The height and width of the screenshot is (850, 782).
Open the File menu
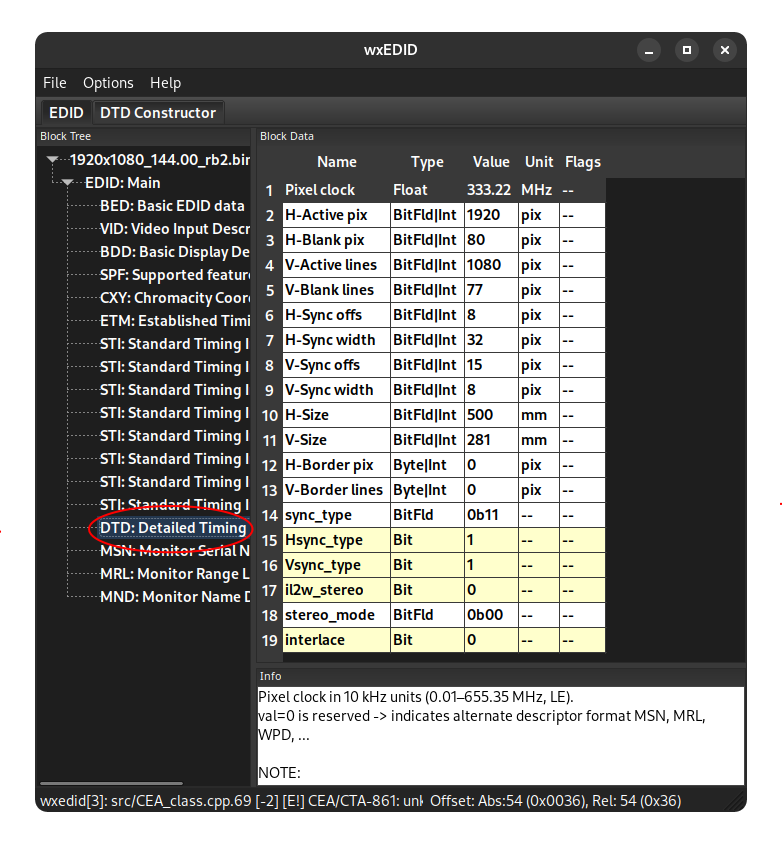54,83
